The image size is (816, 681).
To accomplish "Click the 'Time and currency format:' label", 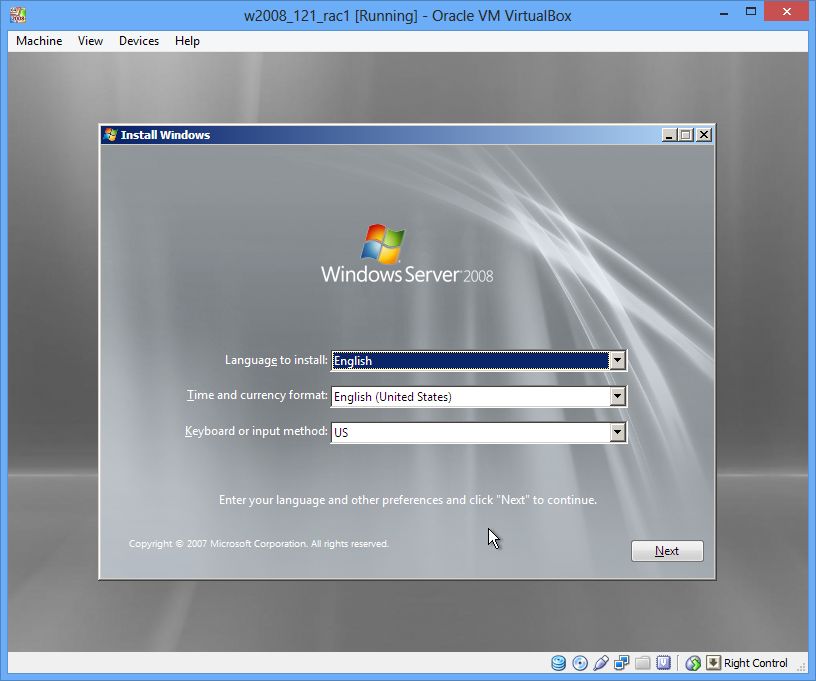I will (258, 395).
